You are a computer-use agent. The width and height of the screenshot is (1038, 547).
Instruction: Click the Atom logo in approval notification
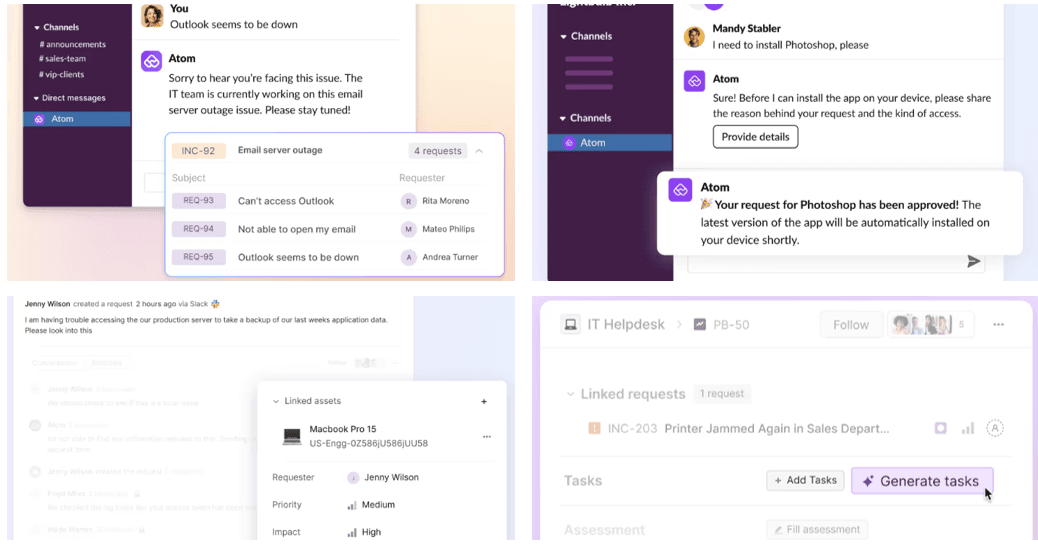click(x=680, y=190)
